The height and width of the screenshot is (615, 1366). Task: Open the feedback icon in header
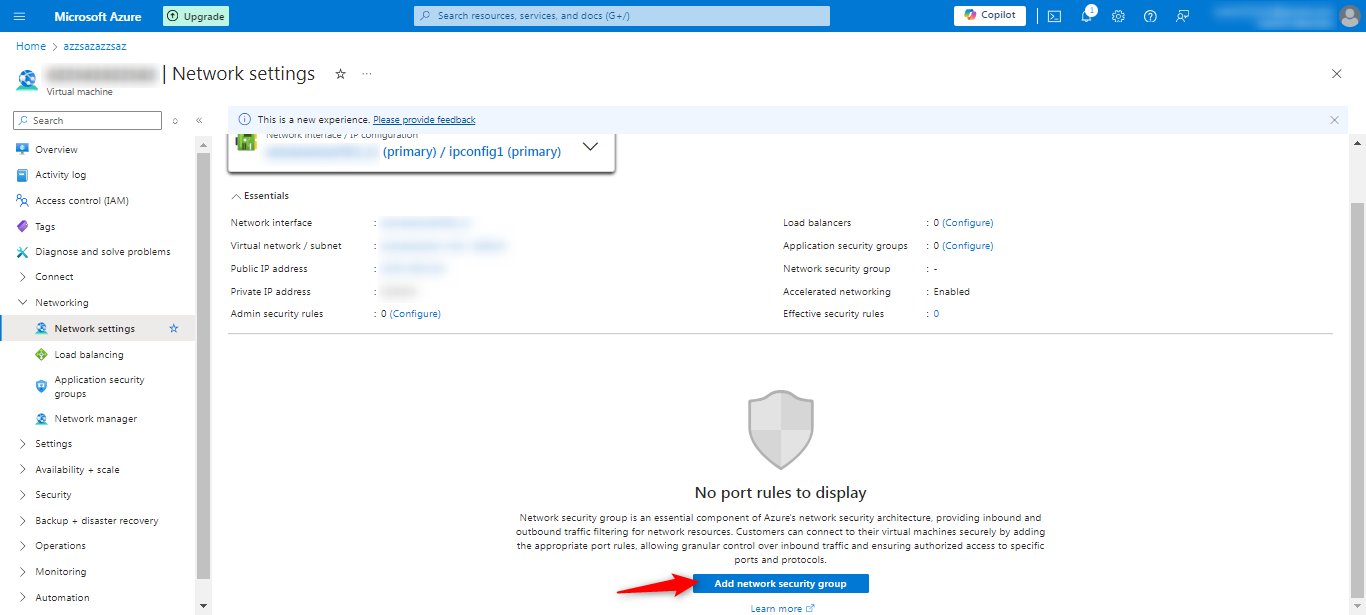coord(1182,16)
